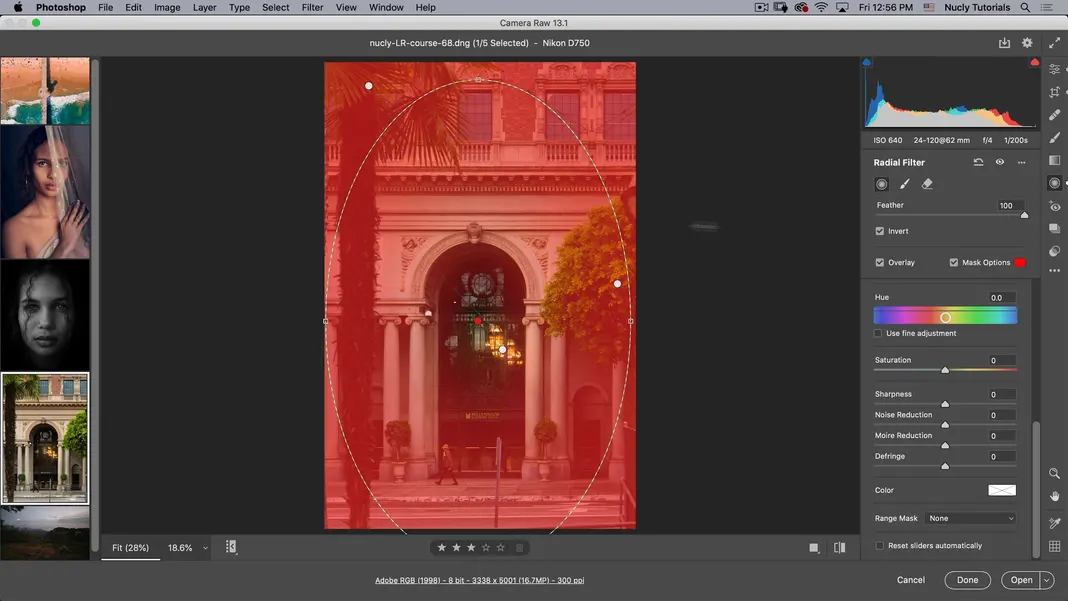
Task: Click the Hue color slider bar
Action: 945,315
